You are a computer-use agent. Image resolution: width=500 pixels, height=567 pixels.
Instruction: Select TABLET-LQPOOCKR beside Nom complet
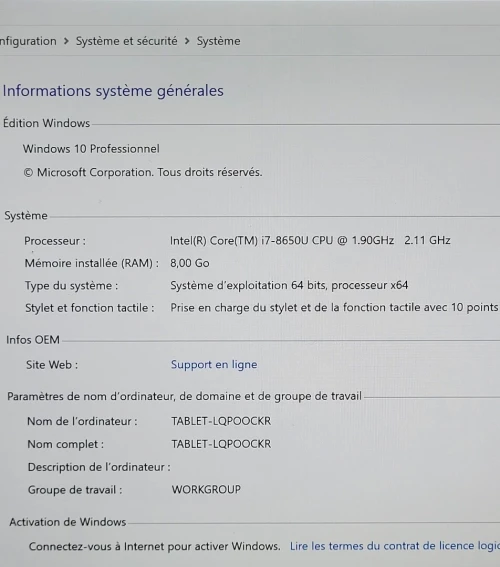(221, 444)
